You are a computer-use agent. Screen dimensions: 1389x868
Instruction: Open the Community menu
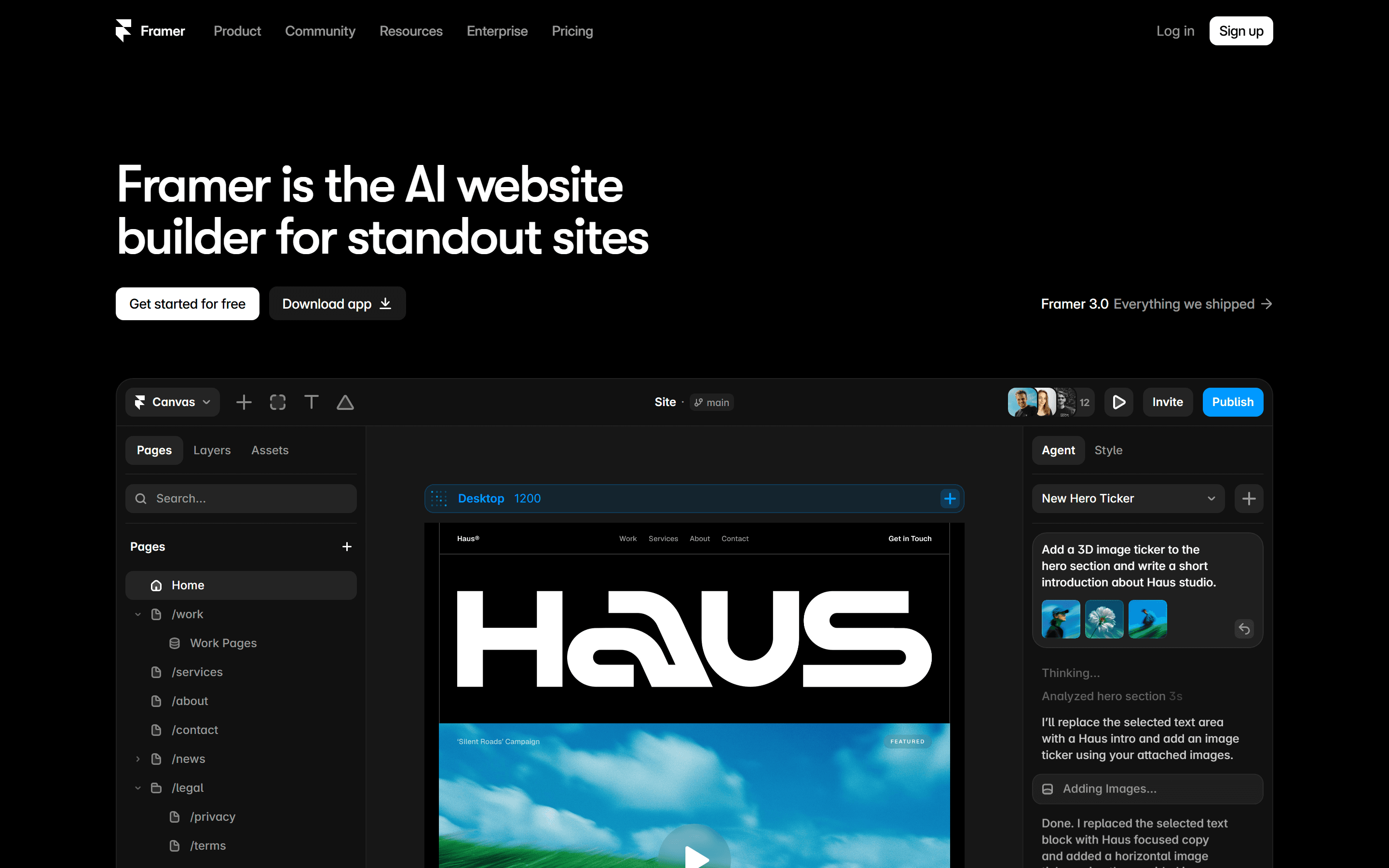point(320,31)
